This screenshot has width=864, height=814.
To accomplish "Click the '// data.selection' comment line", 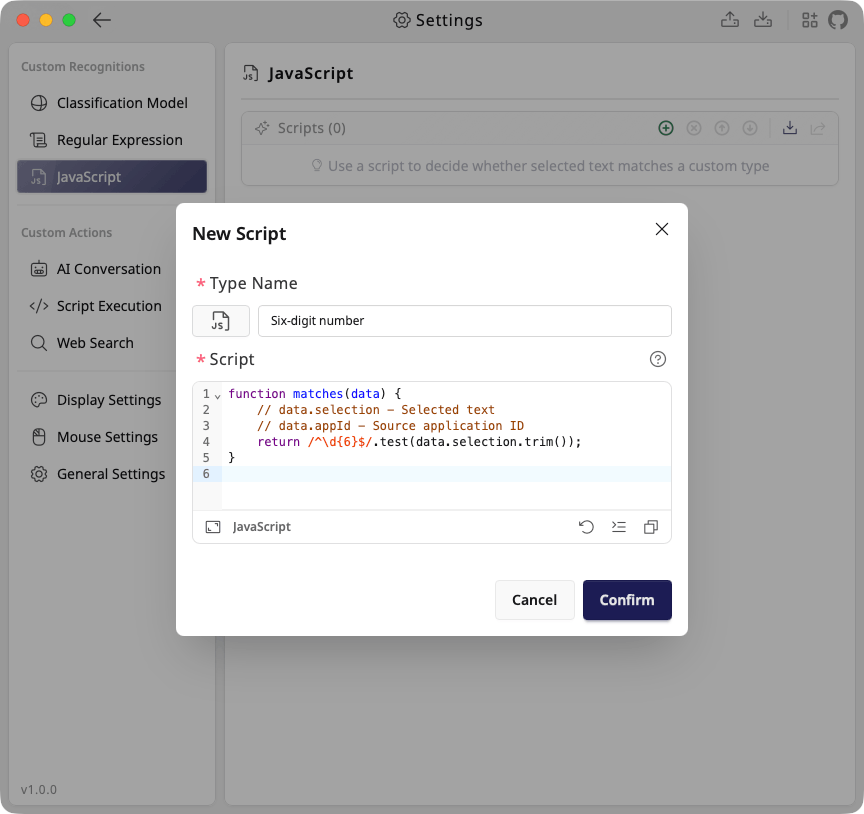I will [376, 410].
